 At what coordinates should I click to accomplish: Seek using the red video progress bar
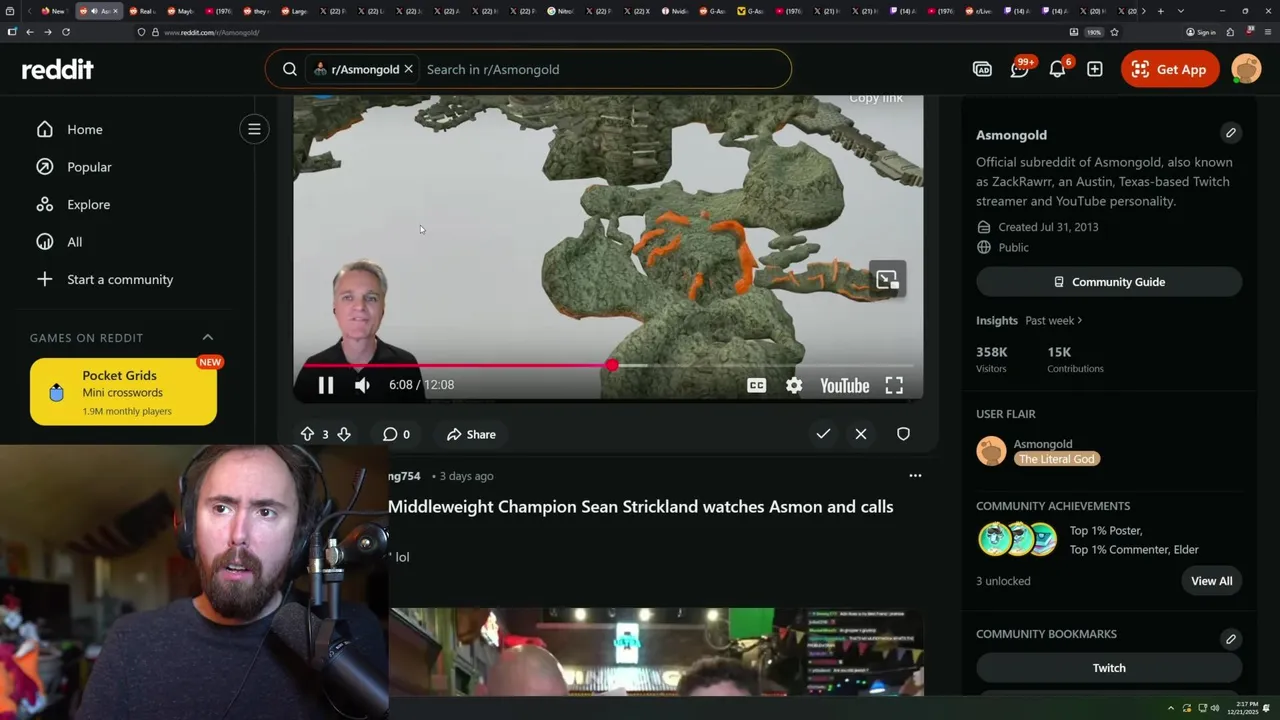tap(608, 365)
